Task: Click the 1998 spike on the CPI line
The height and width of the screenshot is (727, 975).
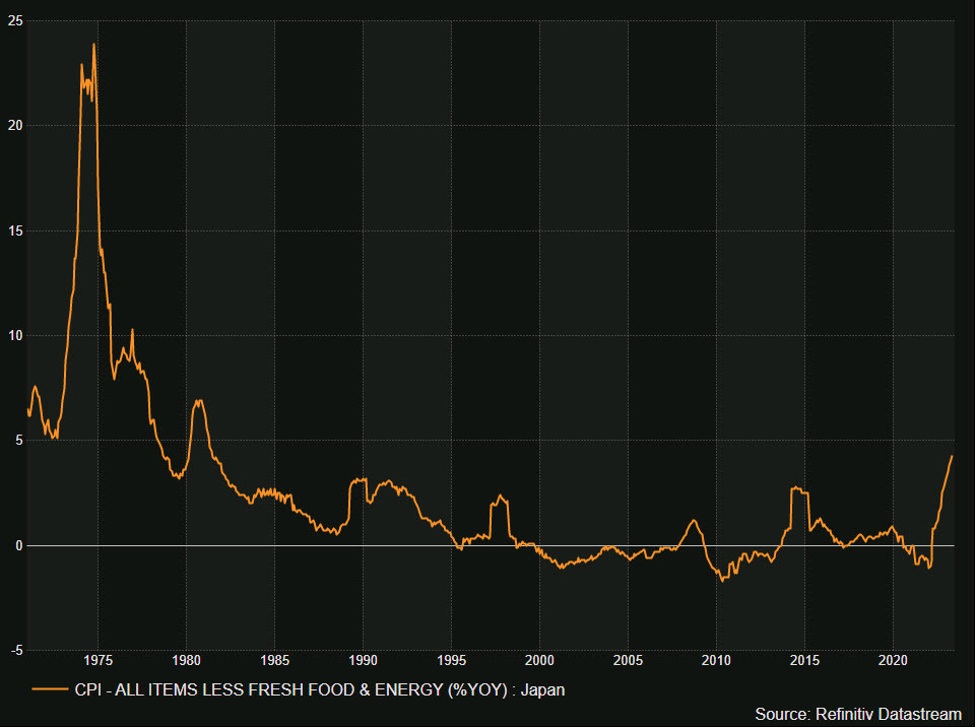Action: (498, 492)
